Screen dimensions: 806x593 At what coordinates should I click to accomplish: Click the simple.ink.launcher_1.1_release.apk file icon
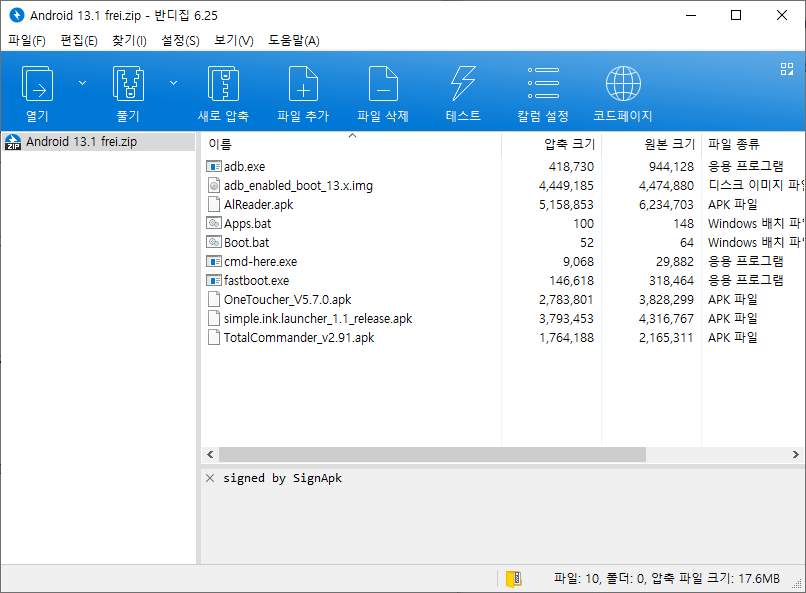214,319
